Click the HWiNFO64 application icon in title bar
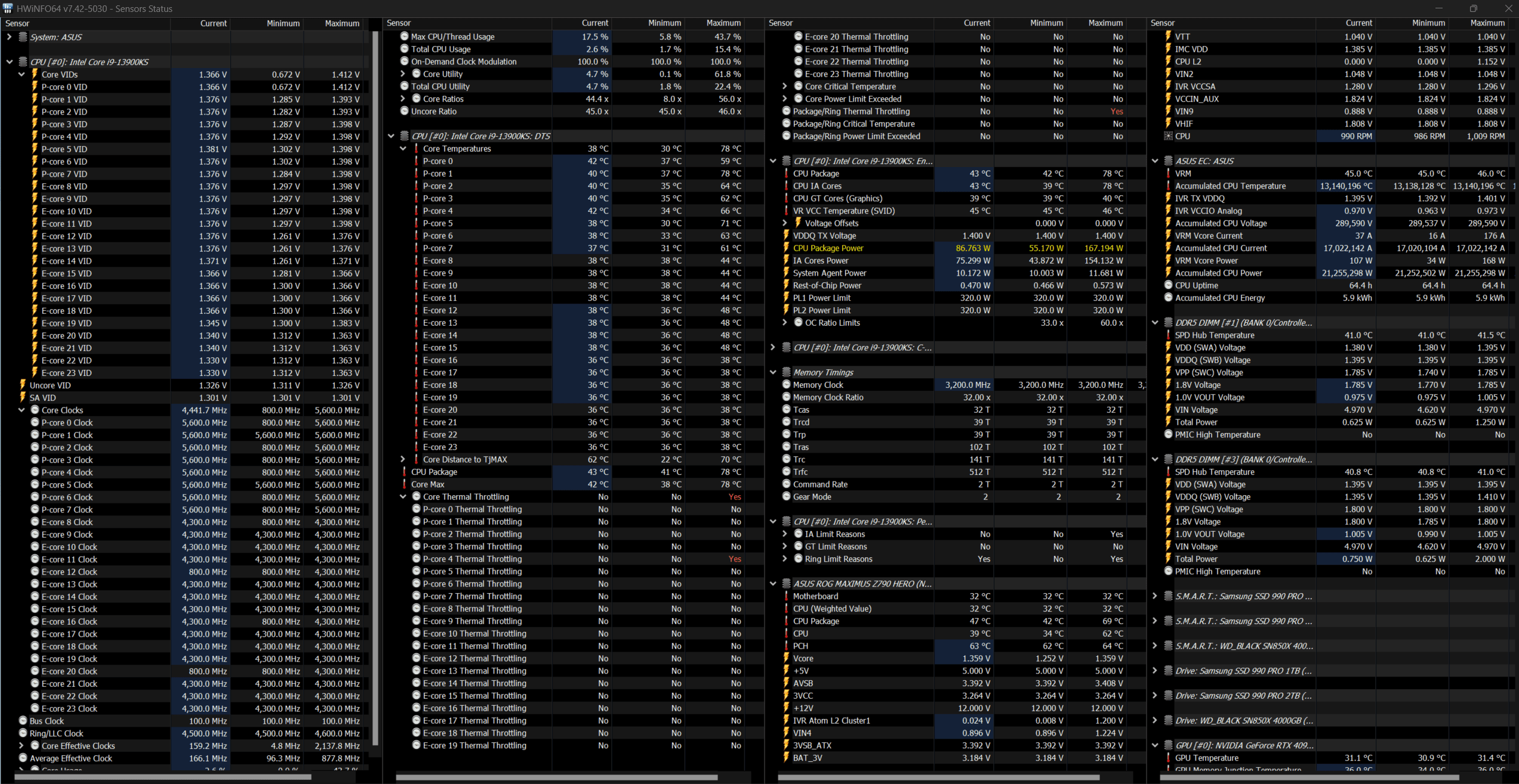1519x784 pixels. pos(8,8)
